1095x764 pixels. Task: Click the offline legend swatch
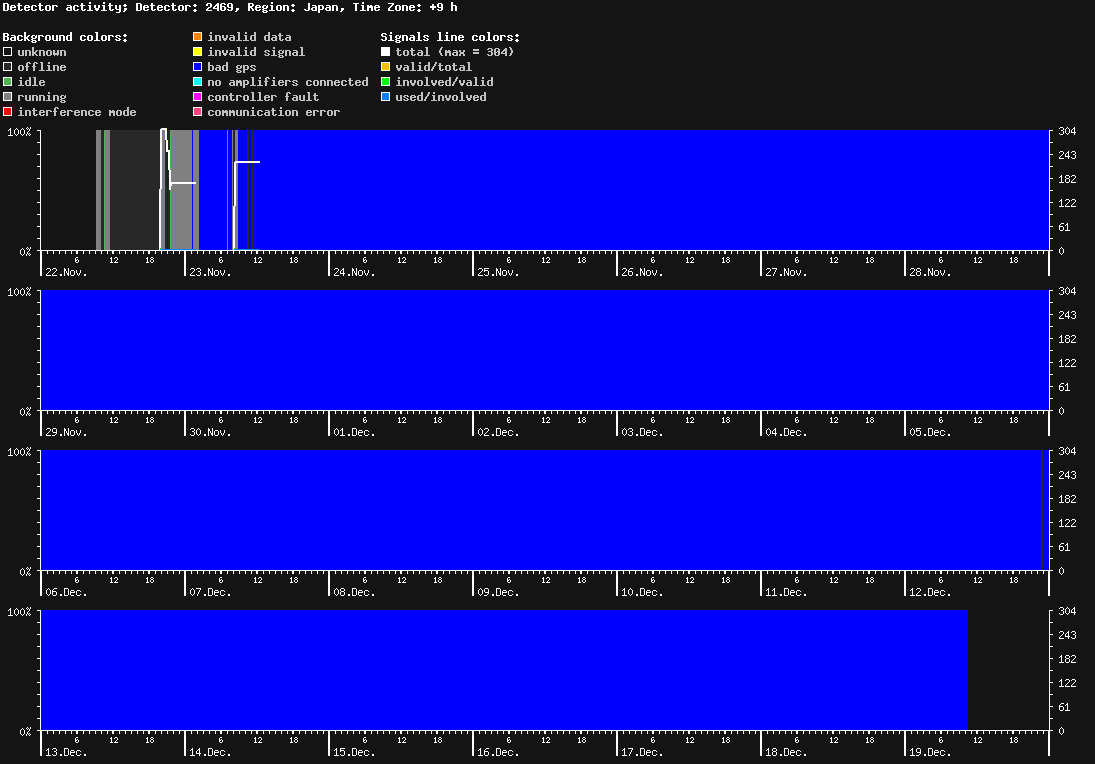click(8, 67)
